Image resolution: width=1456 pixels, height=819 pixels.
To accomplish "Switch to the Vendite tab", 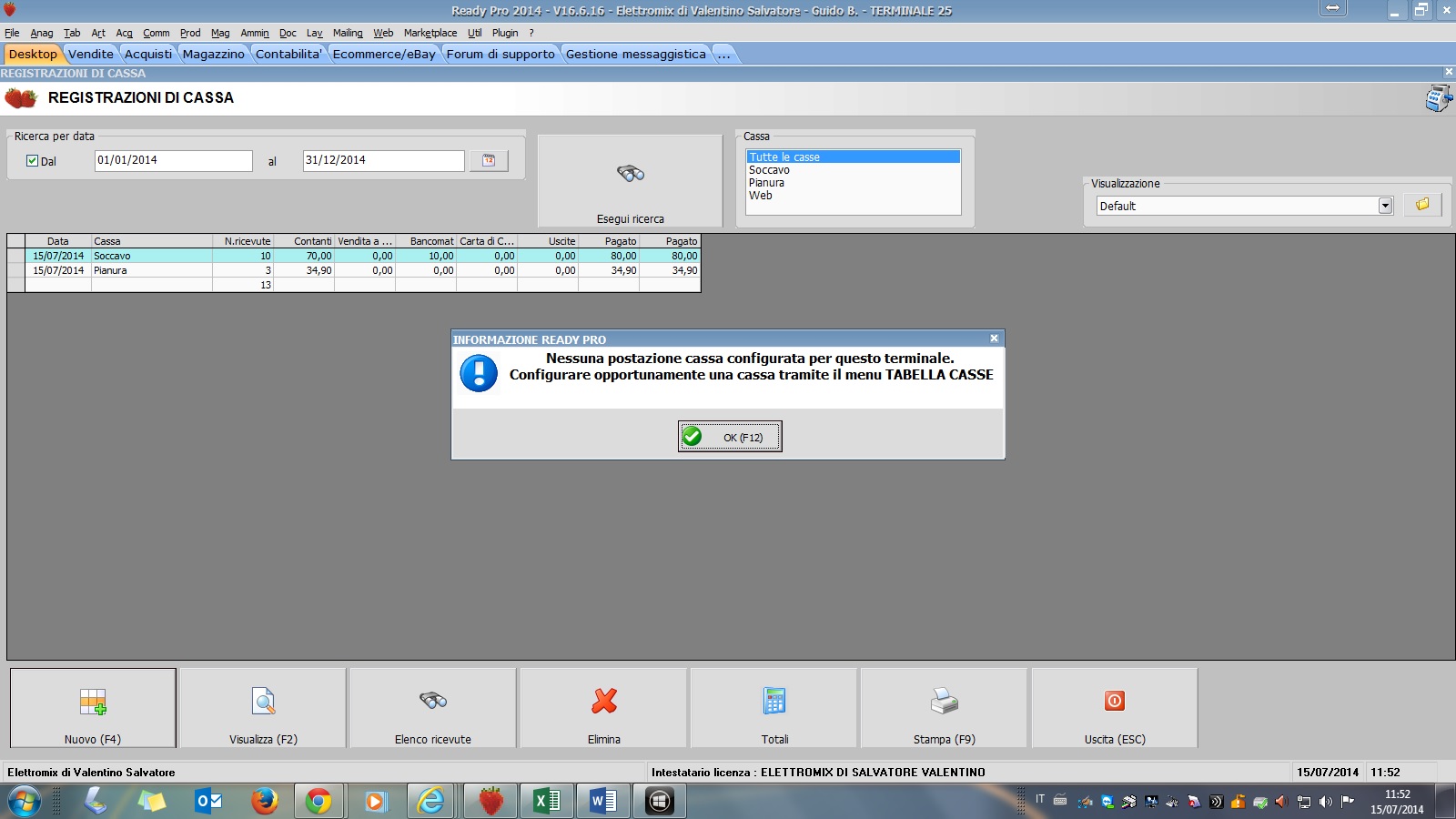I will (91, 54).
